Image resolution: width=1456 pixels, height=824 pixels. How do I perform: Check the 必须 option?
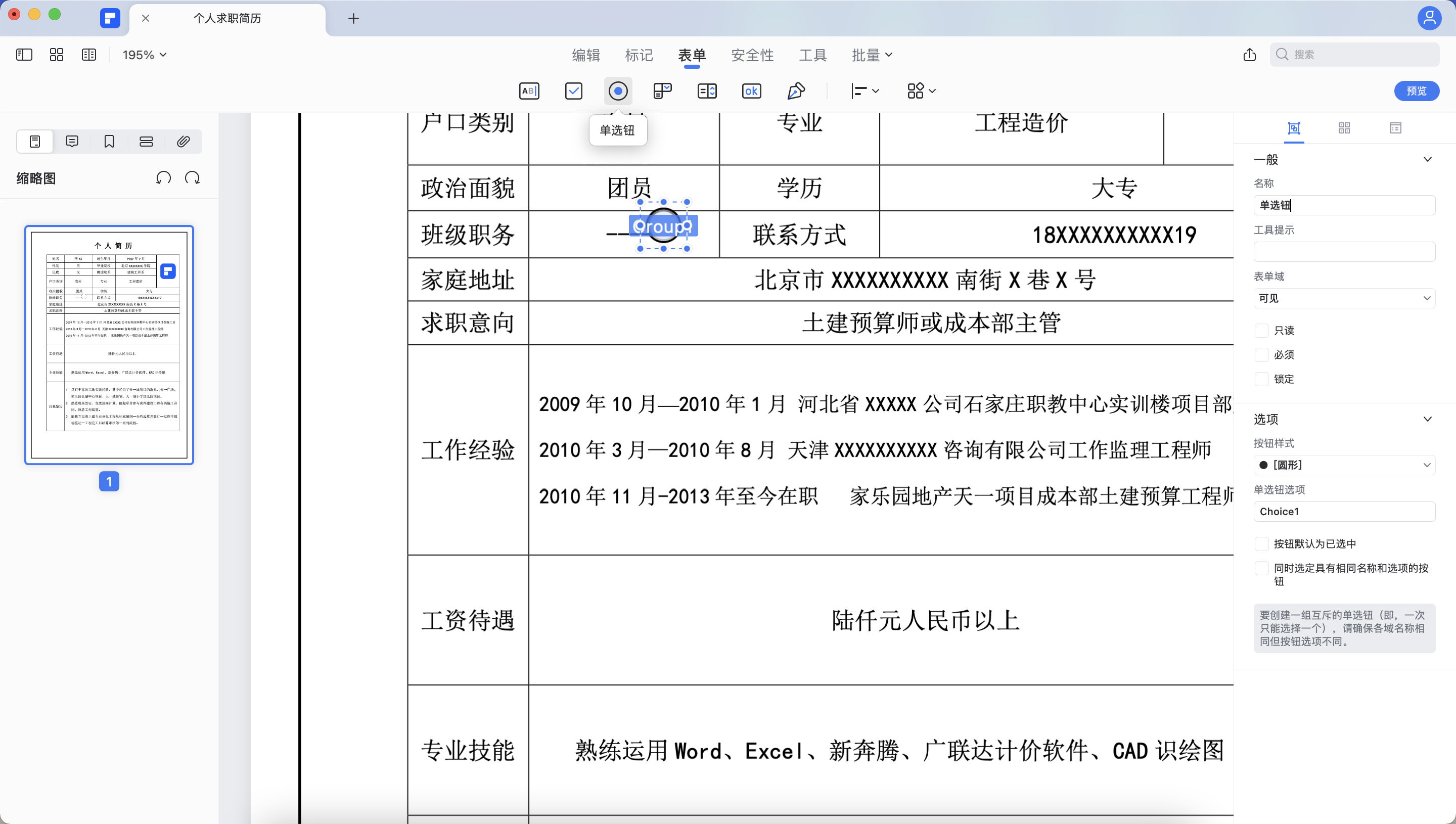pos(1261,354)
